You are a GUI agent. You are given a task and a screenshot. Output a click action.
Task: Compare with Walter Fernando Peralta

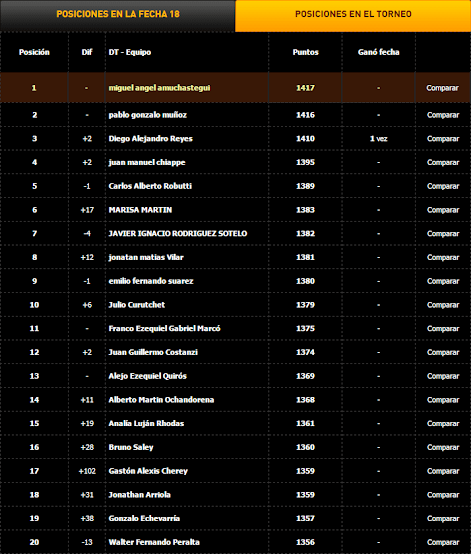pos(443,542)
